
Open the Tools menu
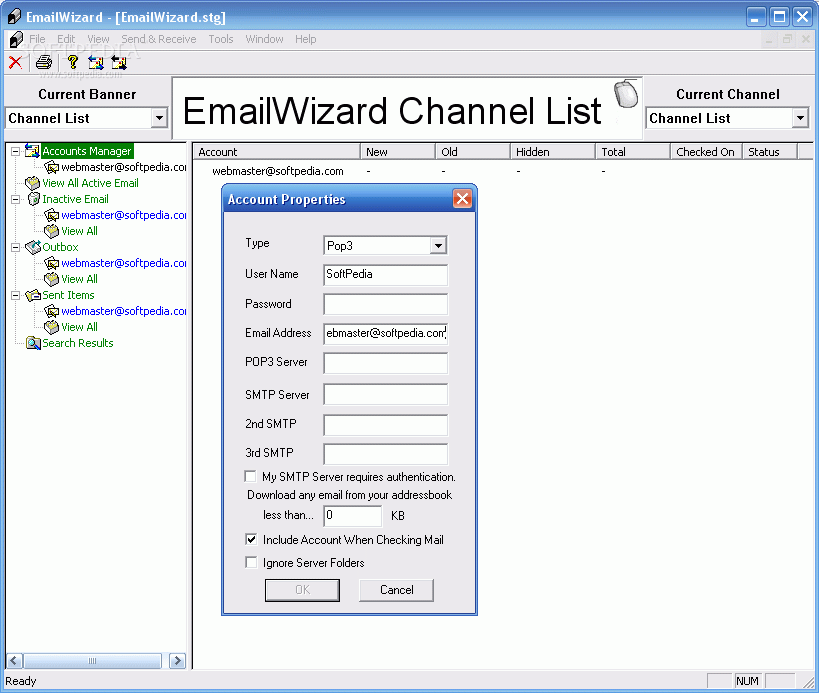pos(221,39)
